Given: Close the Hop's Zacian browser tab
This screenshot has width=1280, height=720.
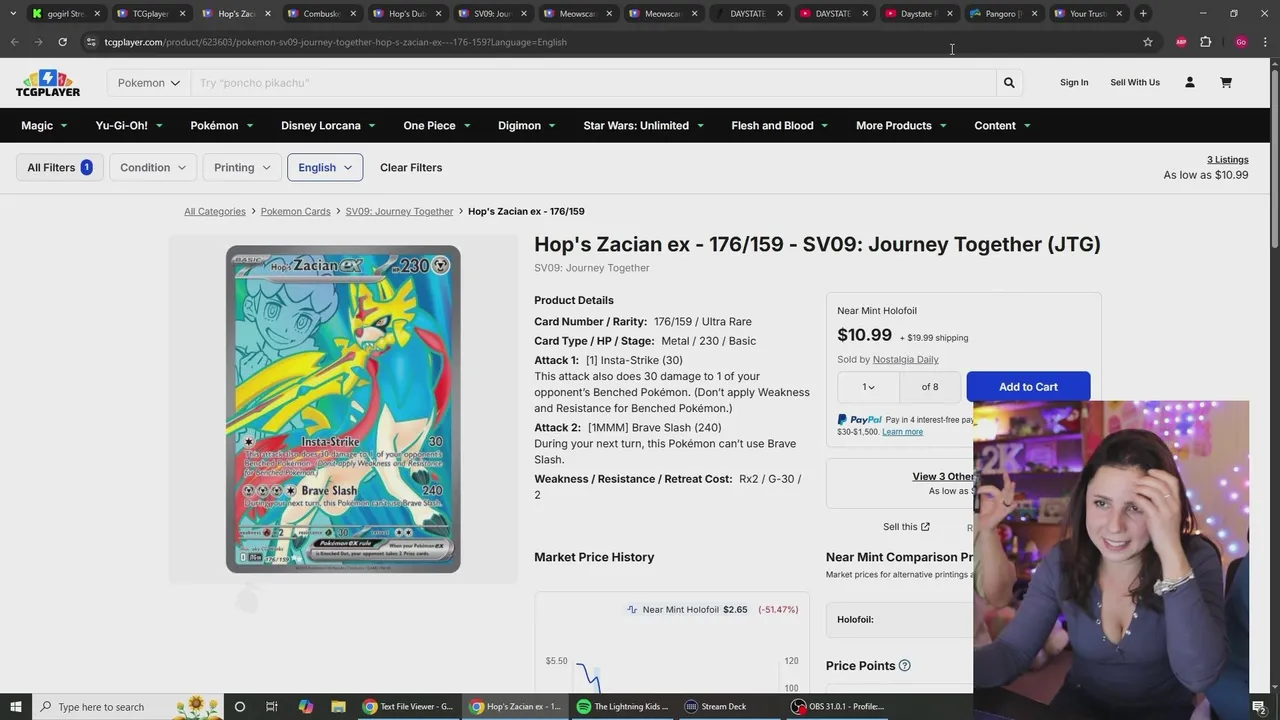Looking at the screenshot, I should pyautogui.click(x=267, y=14).
